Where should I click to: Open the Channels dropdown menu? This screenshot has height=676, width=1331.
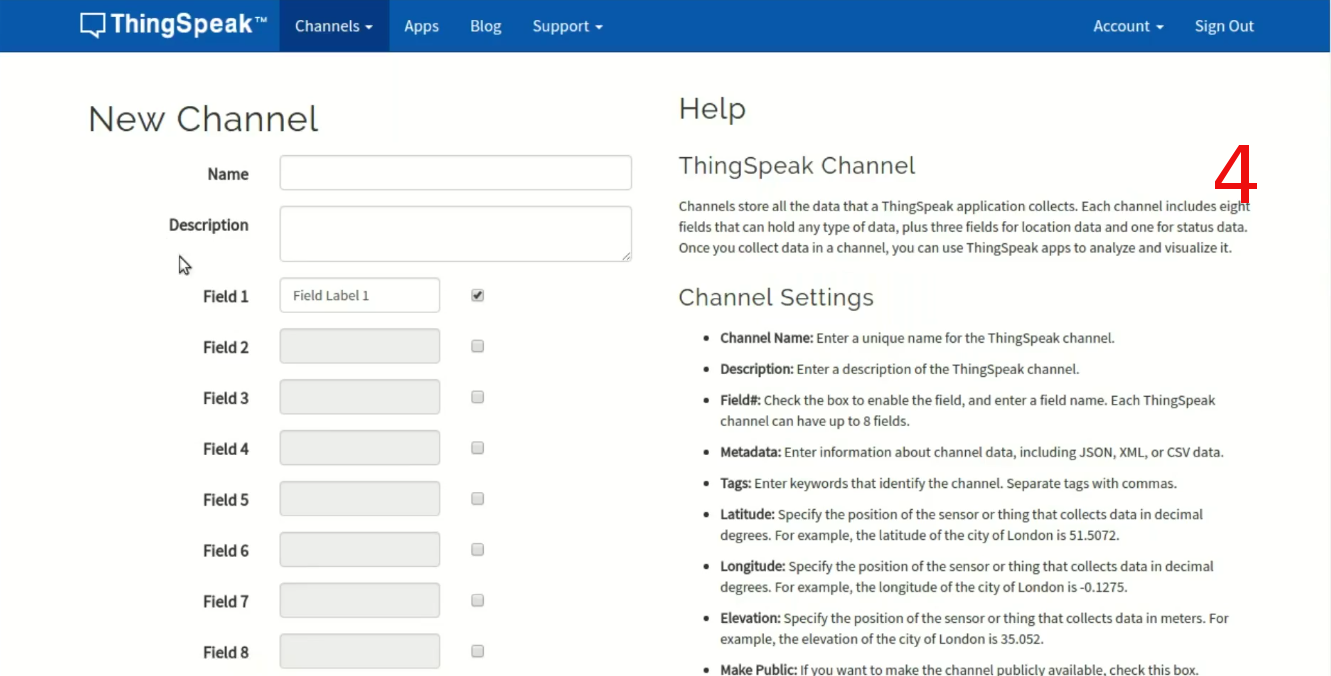click(x=333, y=26)
